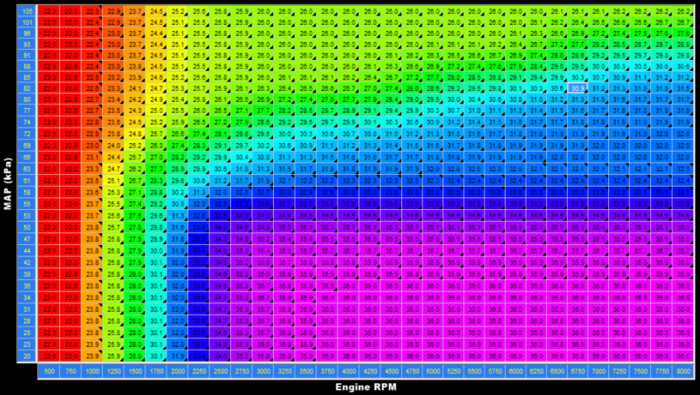Screen dimensions: 700x395
Task: Select the 22.0 cell at 20 kPa, 500 RPM
Action: 50,356
